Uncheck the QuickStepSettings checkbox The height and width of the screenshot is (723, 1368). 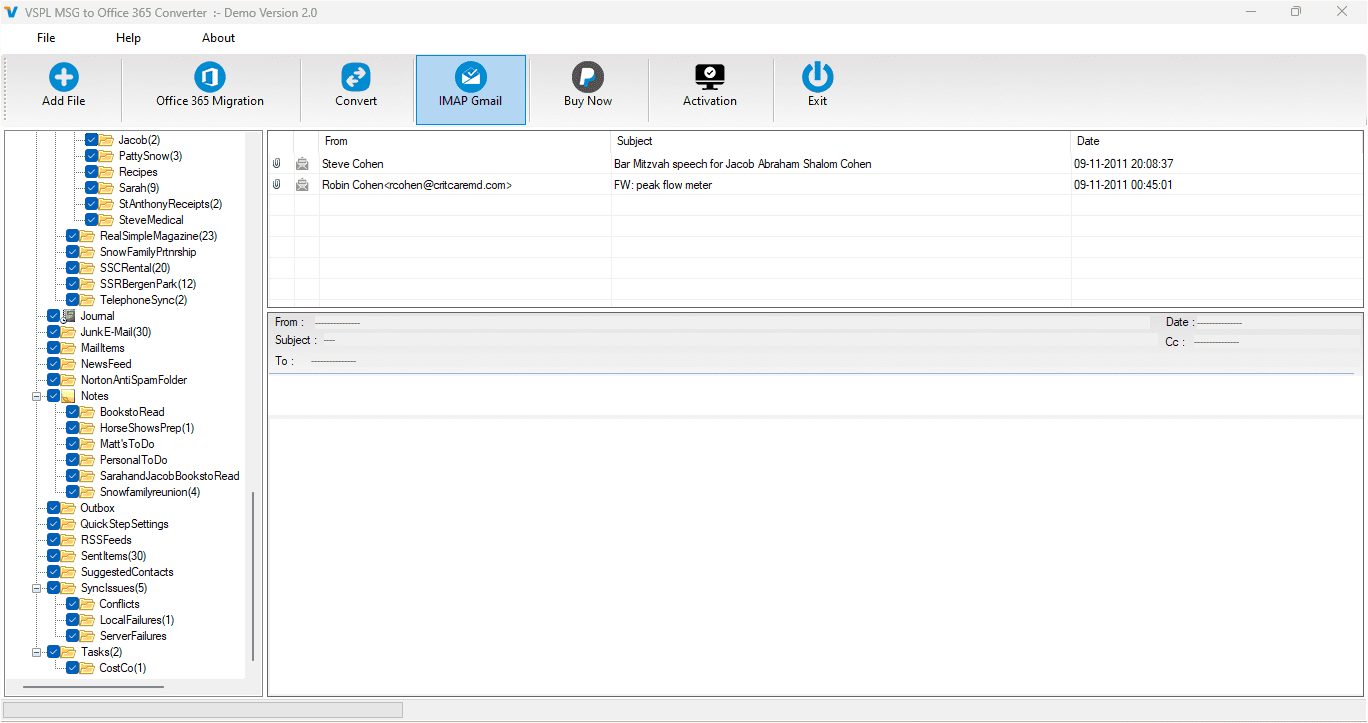[54, 524]
